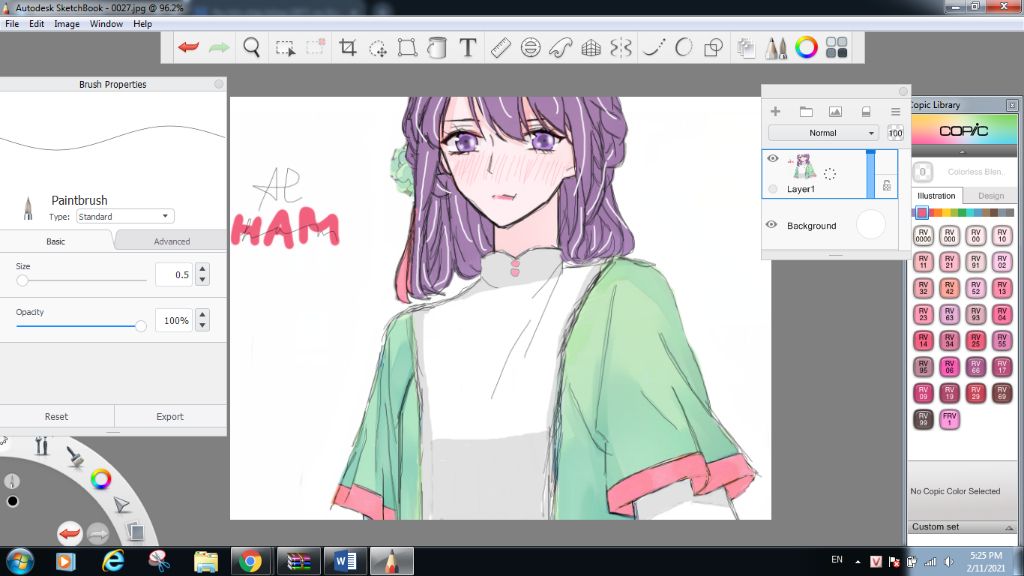Open the Color Editor wheel in toolbar
This screenshot has width=1024, height=576.
807,47
